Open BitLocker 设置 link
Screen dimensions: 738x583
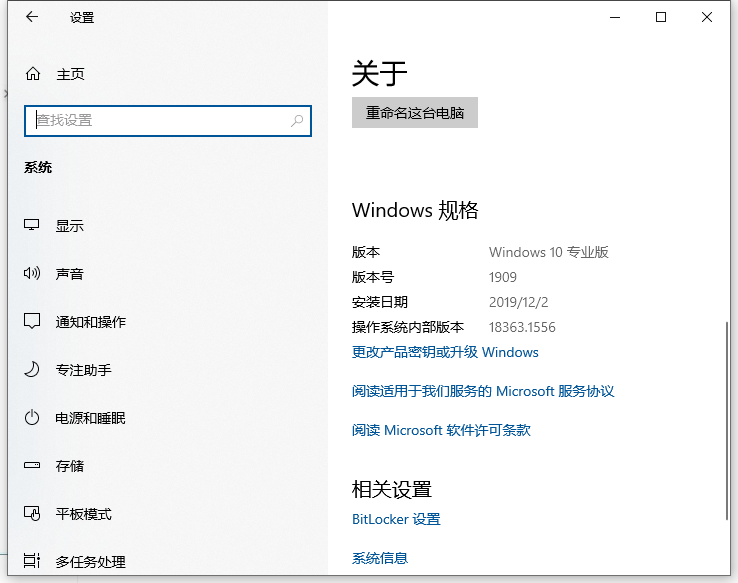point(396,519)
